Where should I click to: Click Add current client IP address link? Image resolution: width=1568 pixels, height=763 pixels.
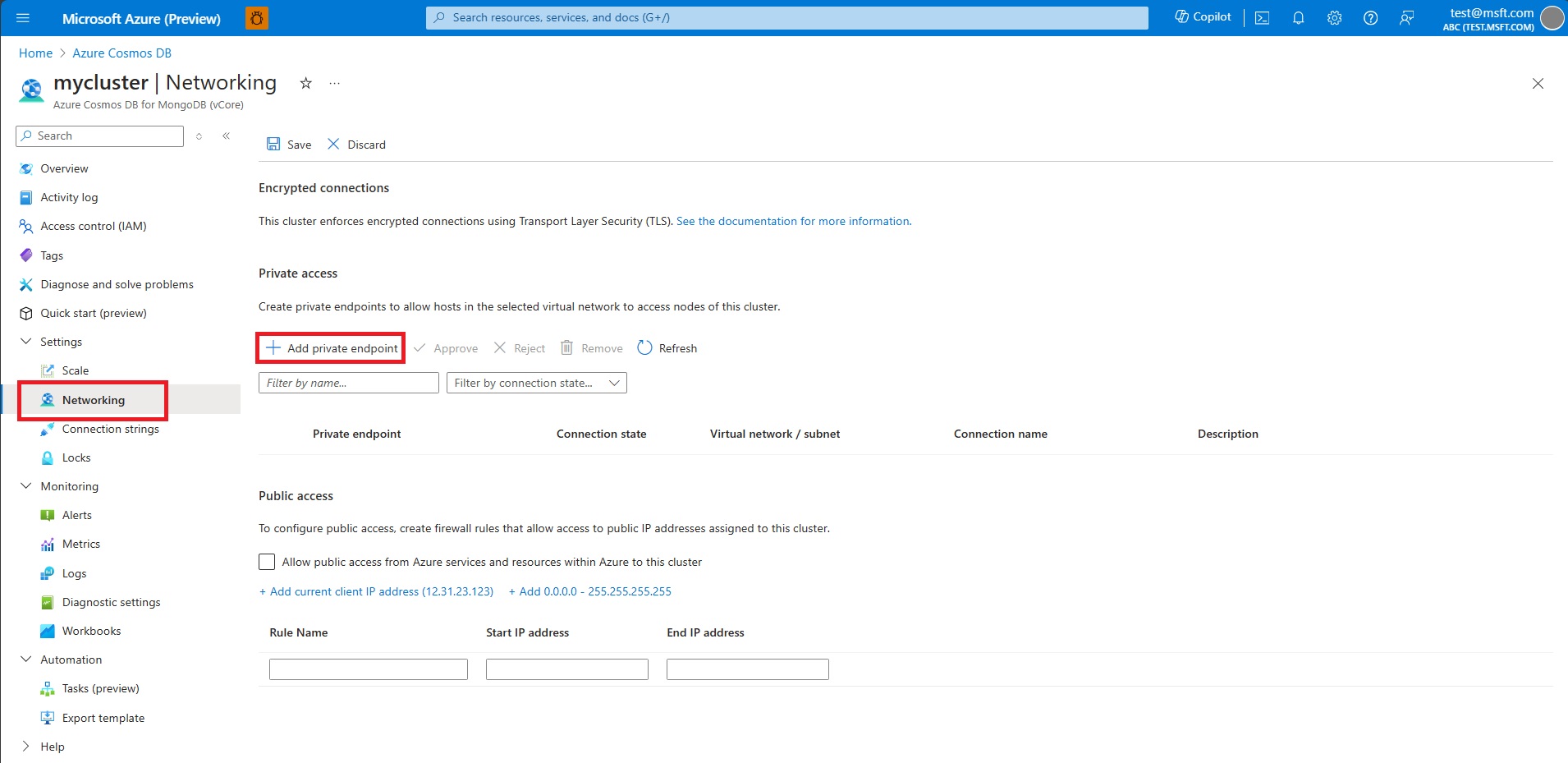(x=375, y=591)
